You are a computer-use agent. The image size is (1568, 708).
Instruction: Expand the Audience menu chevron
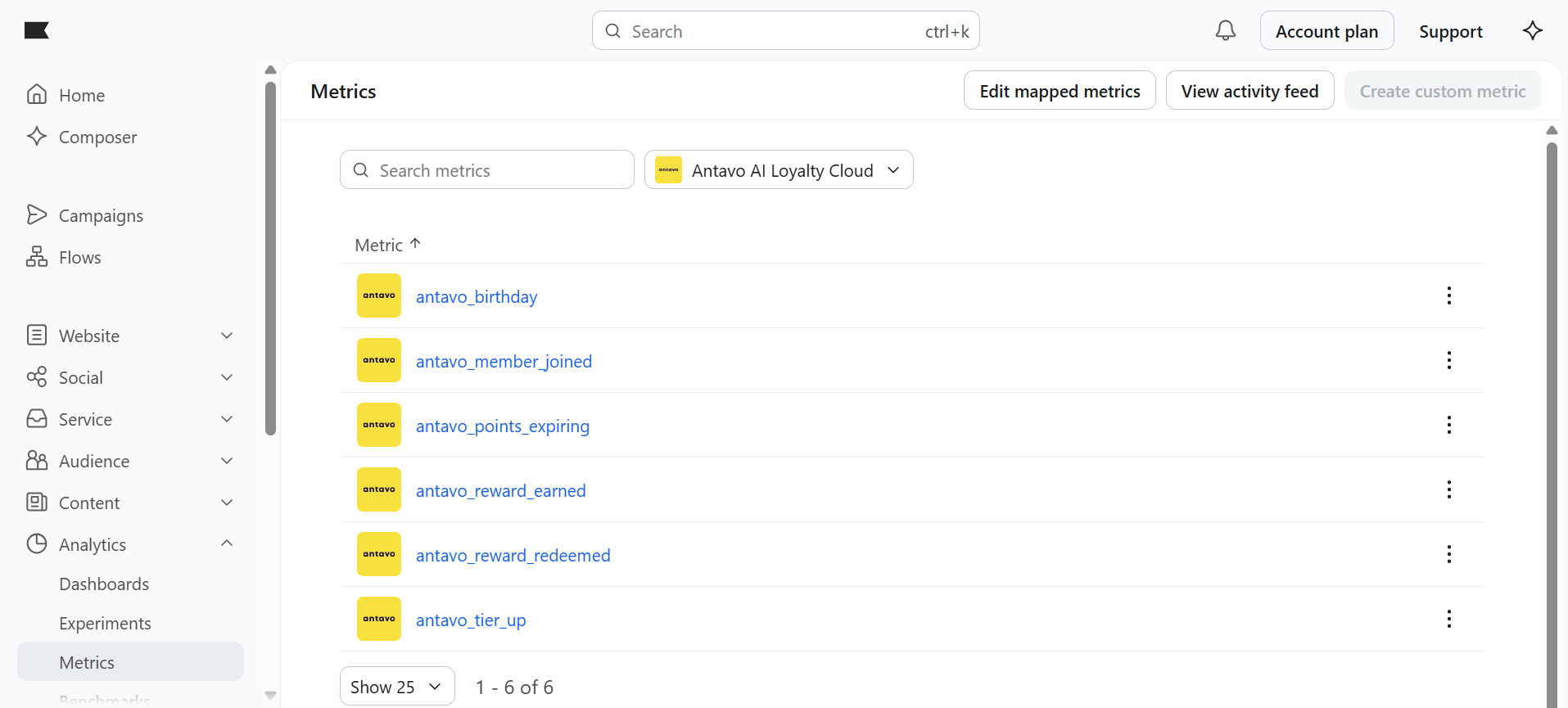[228, 461]
